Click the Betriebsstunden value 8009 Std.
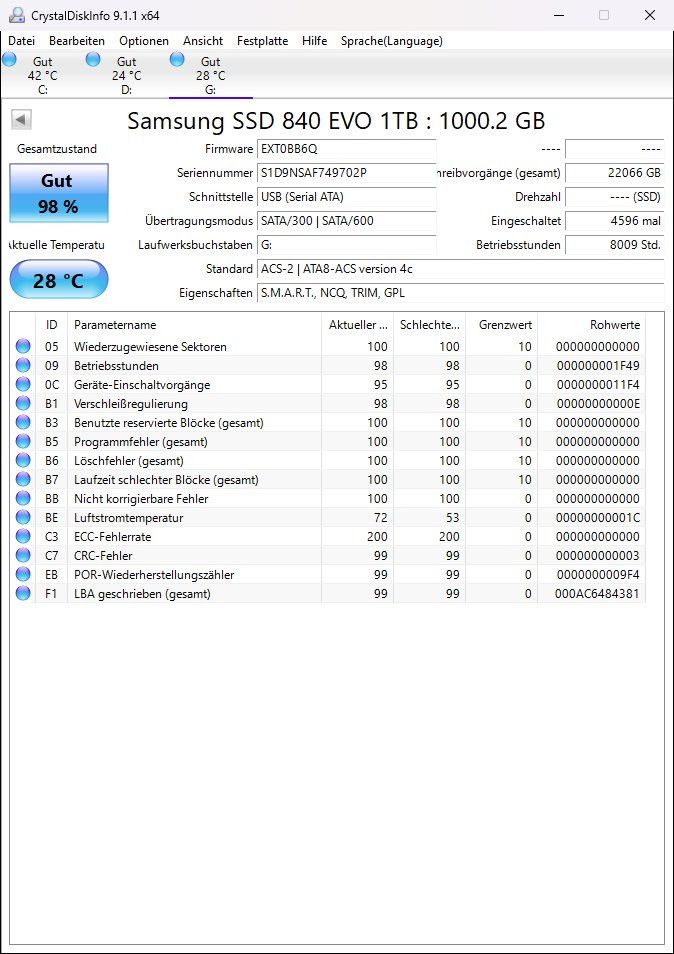 point(615,245)
